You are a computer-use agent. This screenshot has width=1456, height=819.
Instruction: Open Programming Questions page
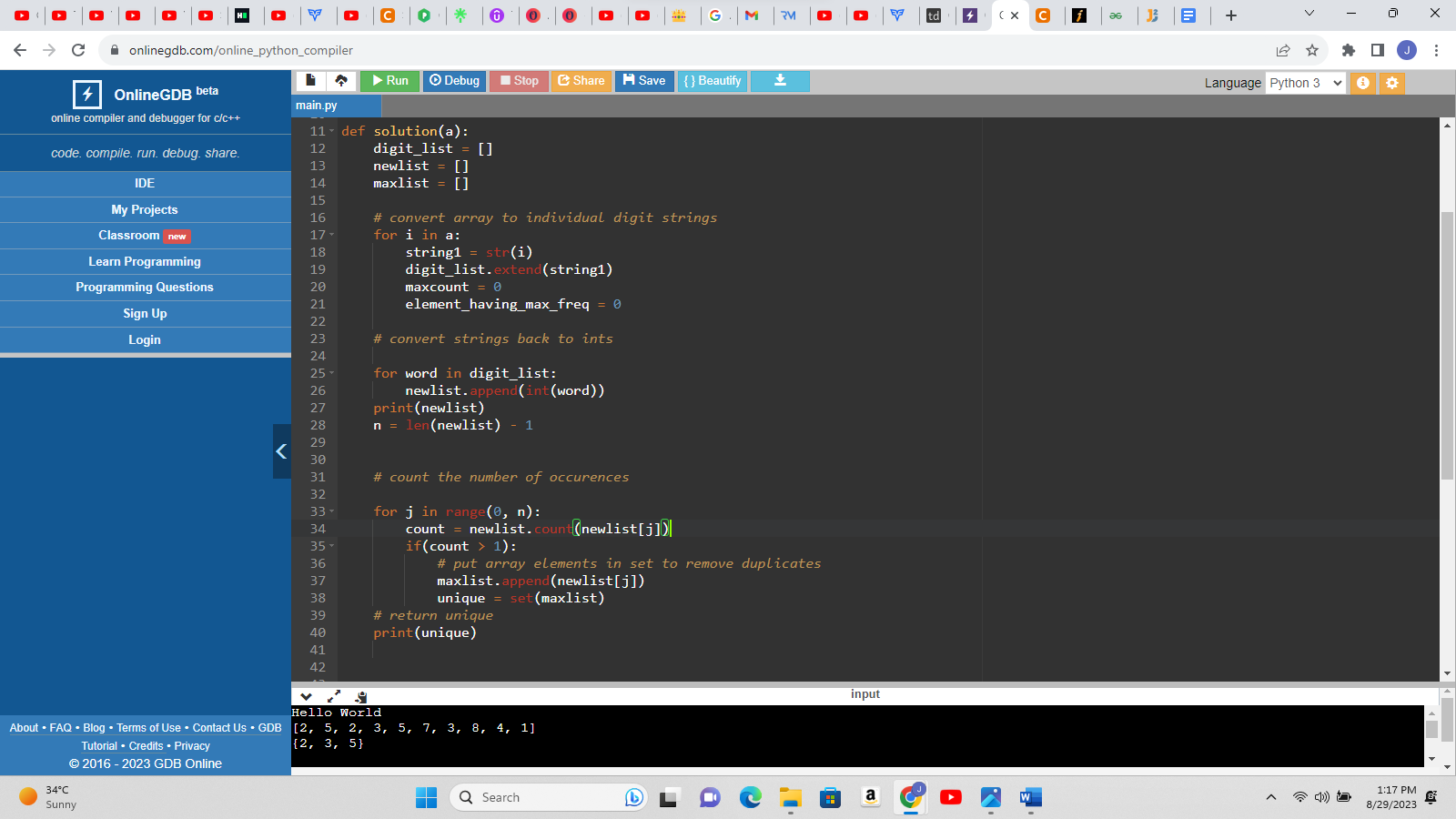pyautogui.click(x=145, y=287)
